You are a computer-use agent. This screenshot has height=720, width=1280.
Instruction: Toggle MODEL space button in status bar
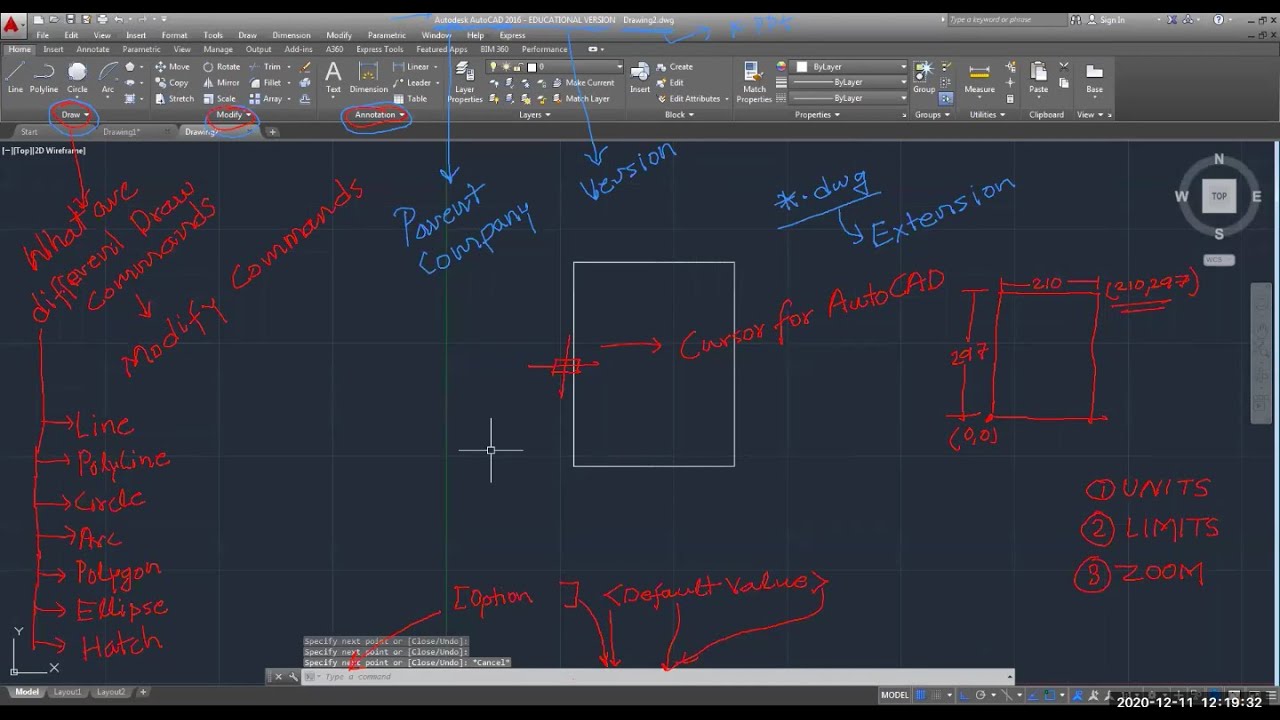pos(895,695)
